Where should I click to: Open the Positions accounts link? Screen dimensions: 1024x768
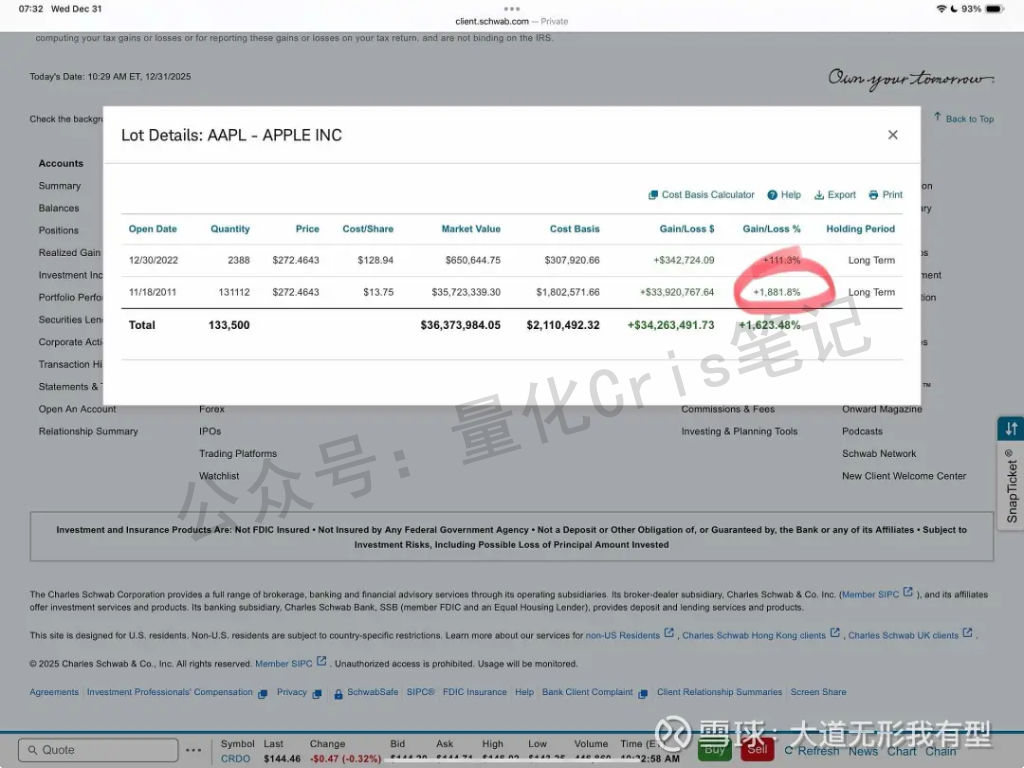pos(58,230)
